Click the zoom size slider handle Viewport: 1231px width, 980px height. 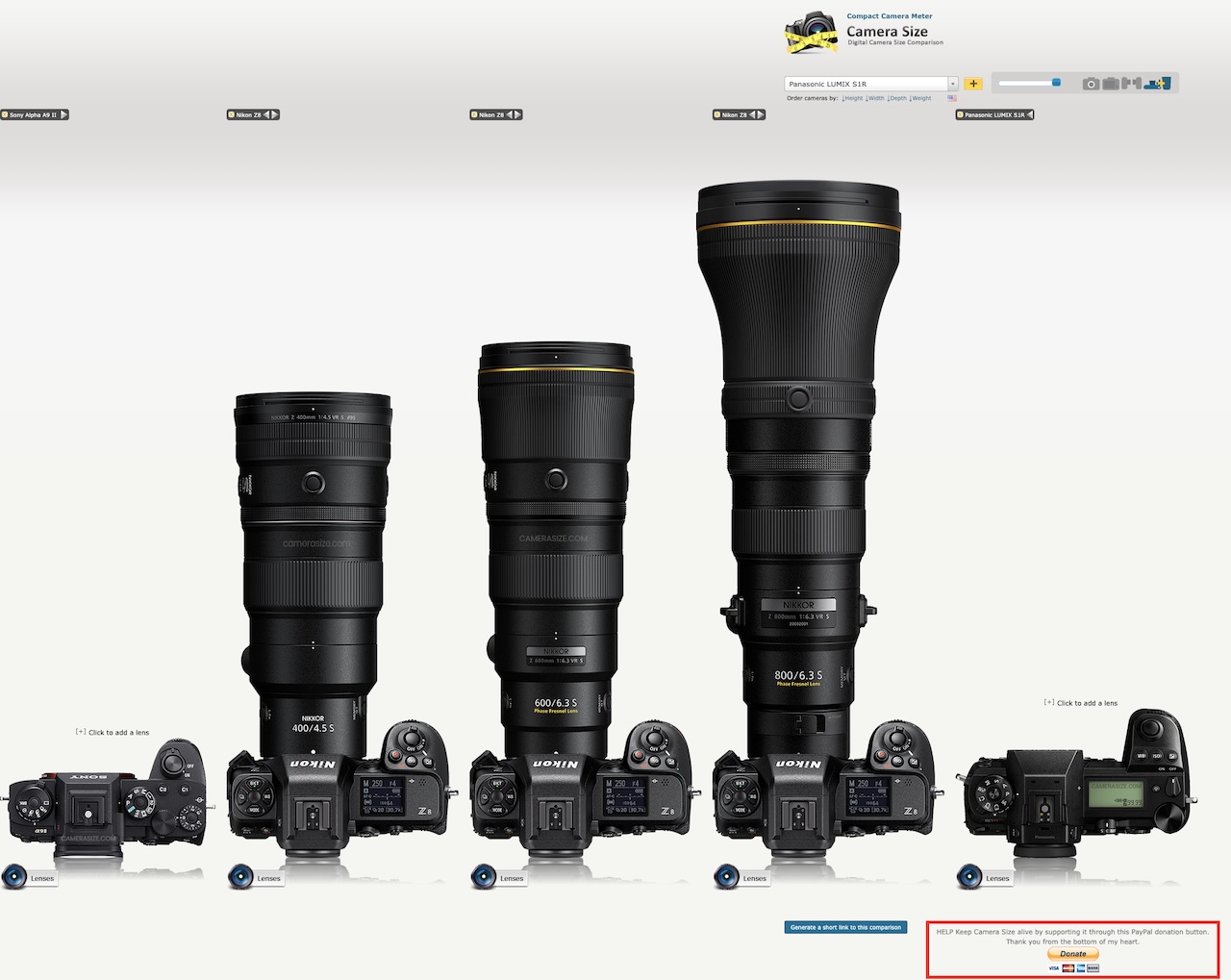pos(1056,83)
